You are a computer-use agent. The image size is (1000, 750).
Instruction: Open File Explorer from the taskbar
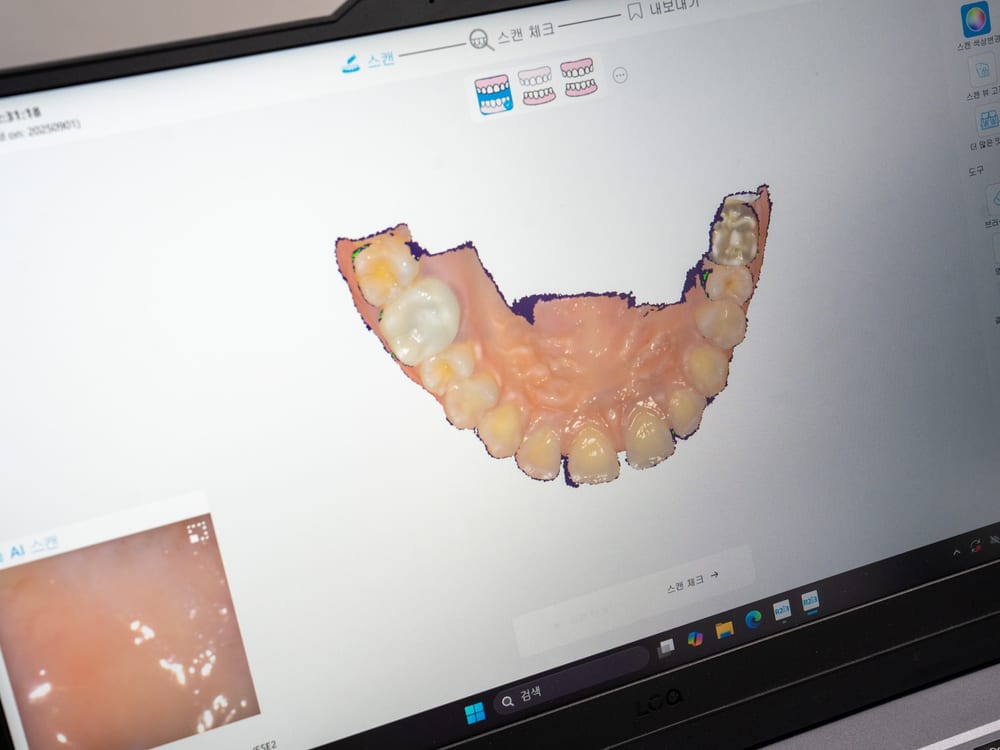point(724,630)
